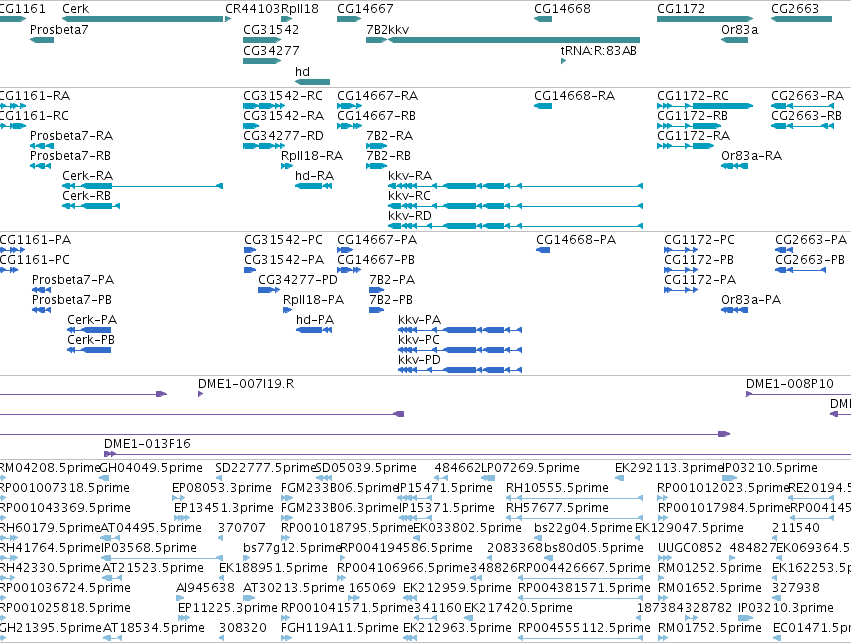Select the CG1172-RC transcript label
The height and width of the screenshot is (643, 851).
(x=693, y=96)
